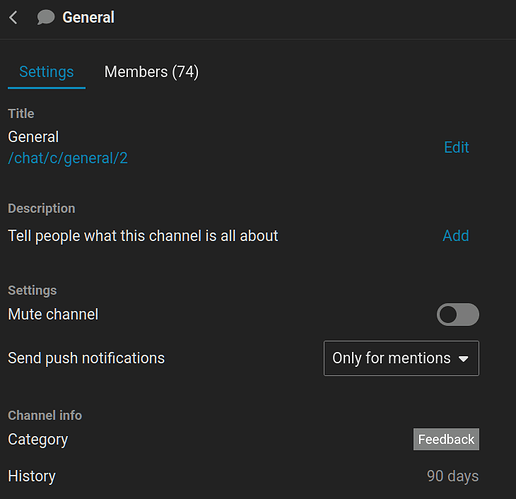Click the General header title
The image size is (516, 499).
(88, 17)
